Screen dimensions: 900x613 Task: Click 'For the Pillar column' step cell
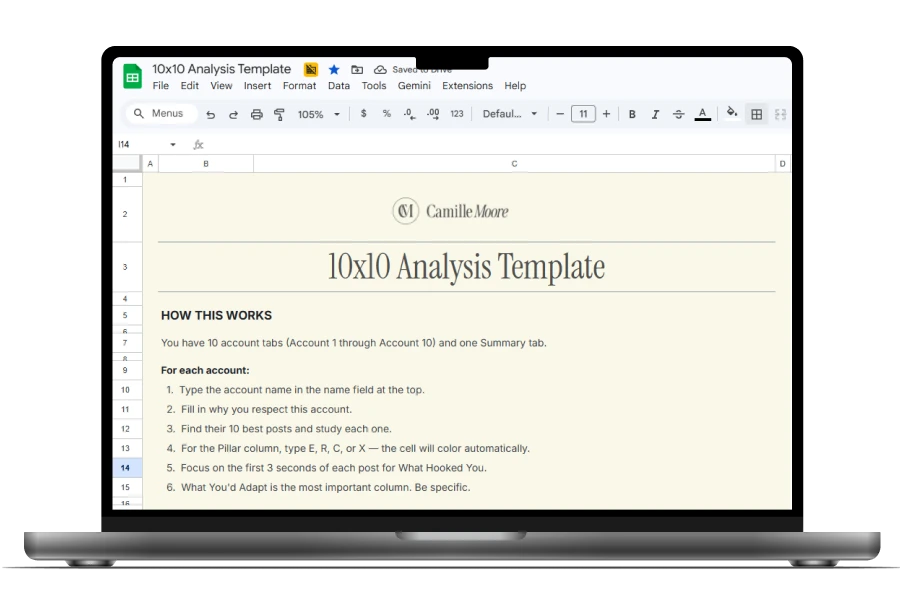coord(348,448)
